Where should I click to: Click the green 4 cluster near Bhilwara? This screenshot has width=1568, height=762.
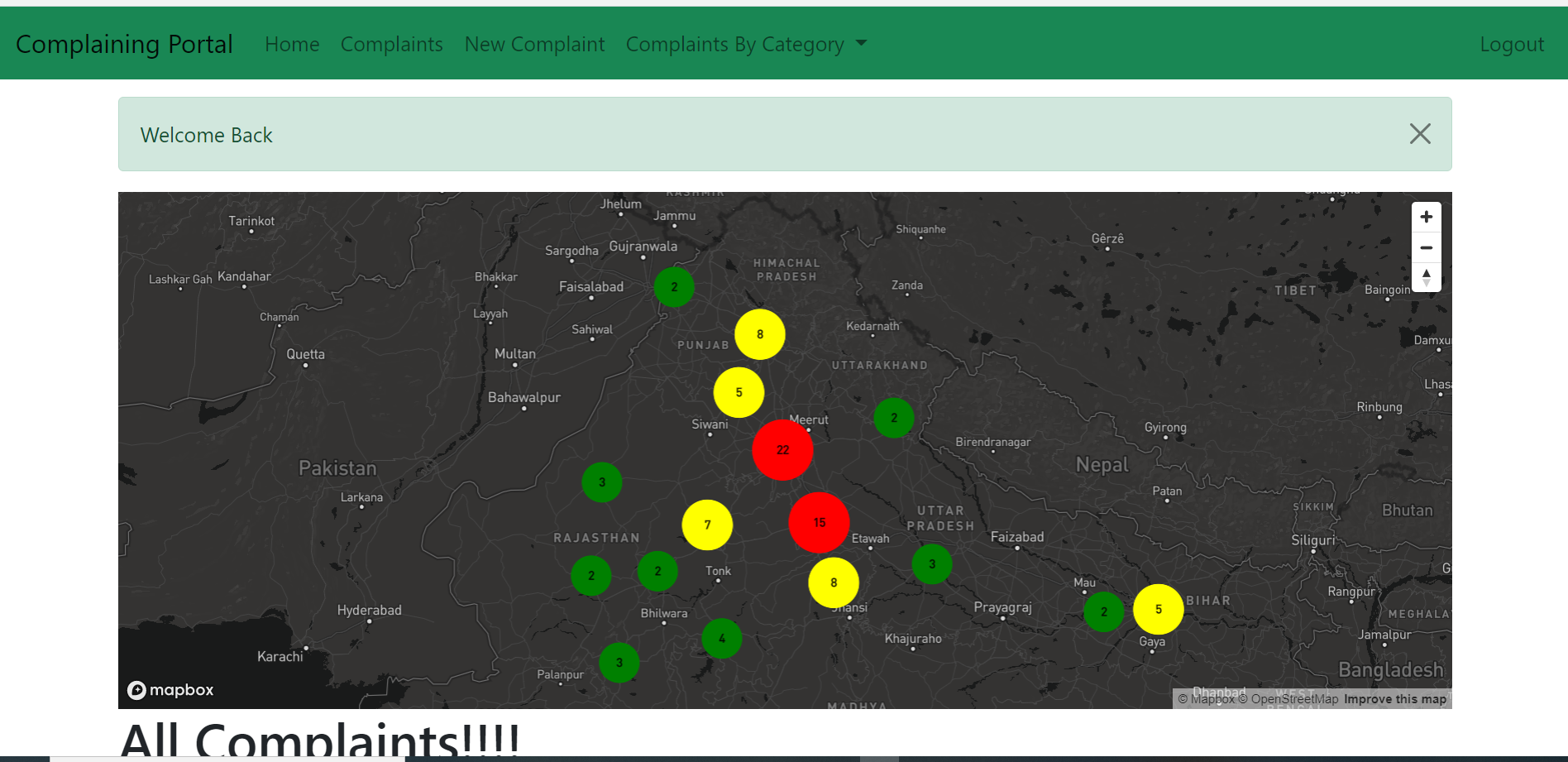[720, 638]
